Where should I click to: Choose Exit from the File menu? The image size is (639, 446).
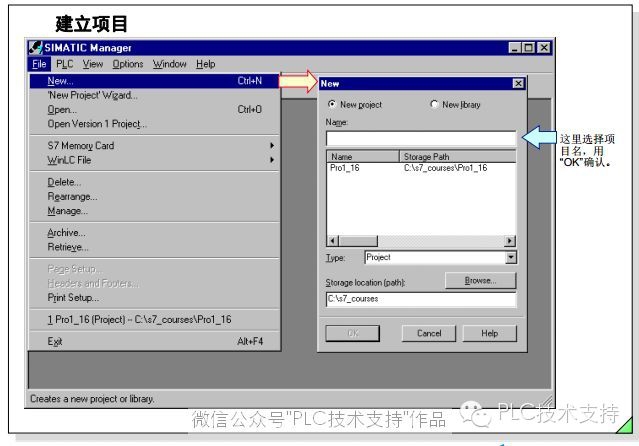click(x=154, y=341)
